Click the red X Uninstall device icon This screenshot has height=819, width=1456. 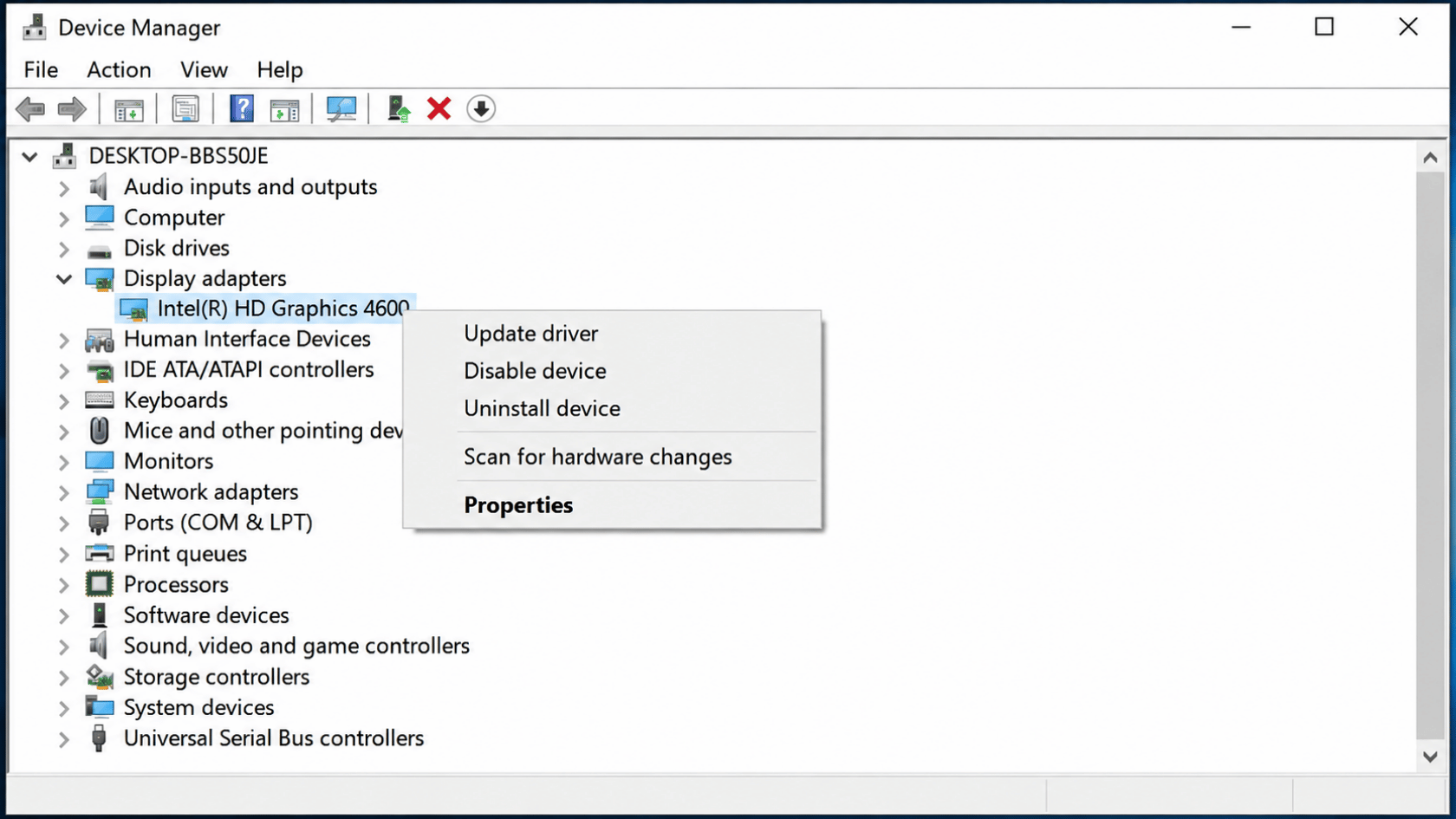pos(439,109)
